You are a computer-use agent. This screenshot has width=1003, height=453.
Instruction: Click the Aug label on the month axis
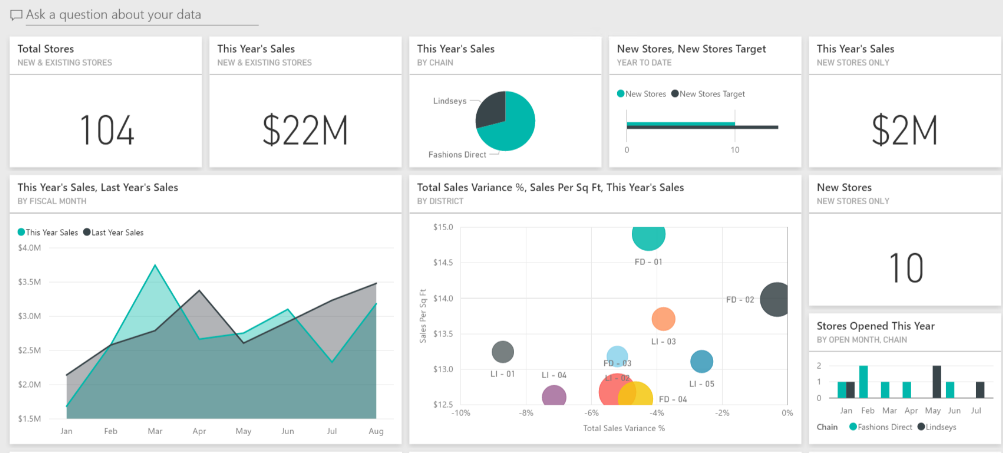click(x=376, y=432)
